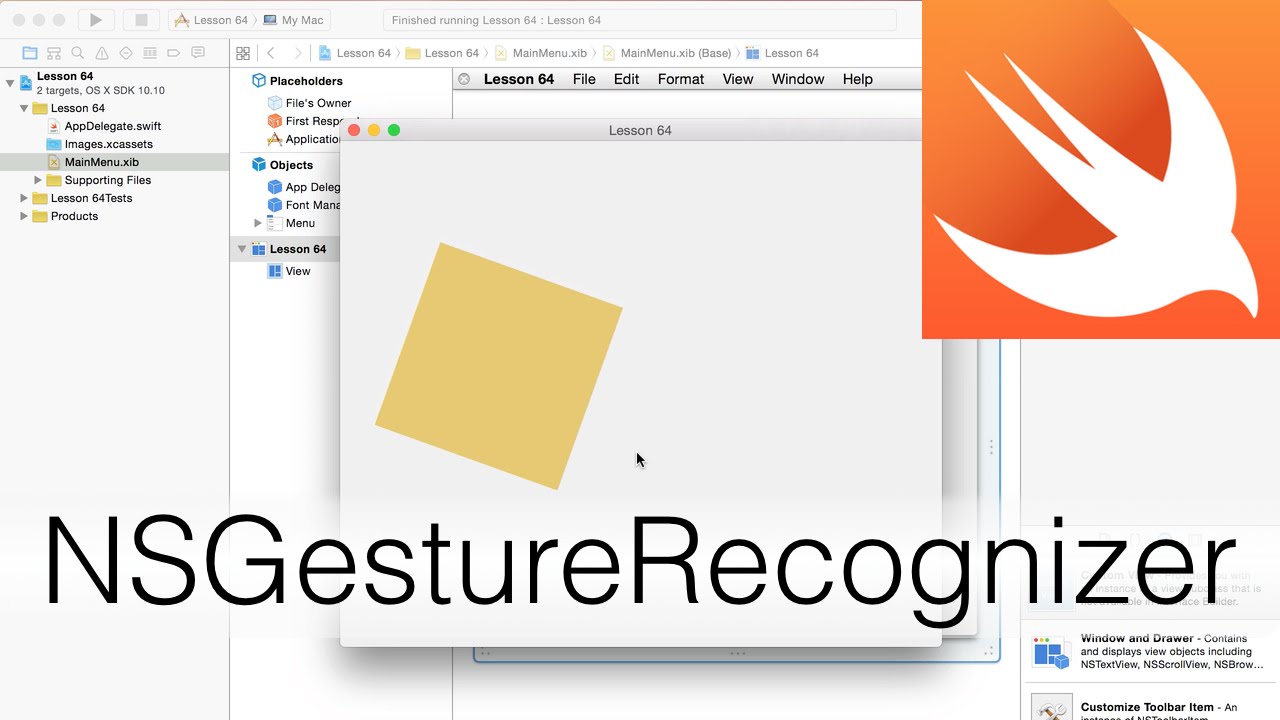The image size is (1280, 720).
Task: Open the Help menu in menu editor
Action: click(858, 79)
